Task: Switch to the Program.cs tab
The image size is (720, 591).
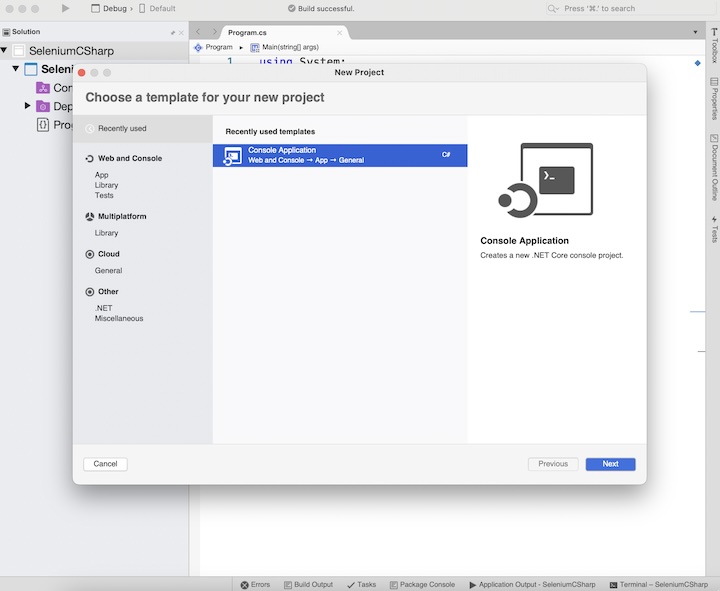Action: pyautogui.click(x=247, y=33)
